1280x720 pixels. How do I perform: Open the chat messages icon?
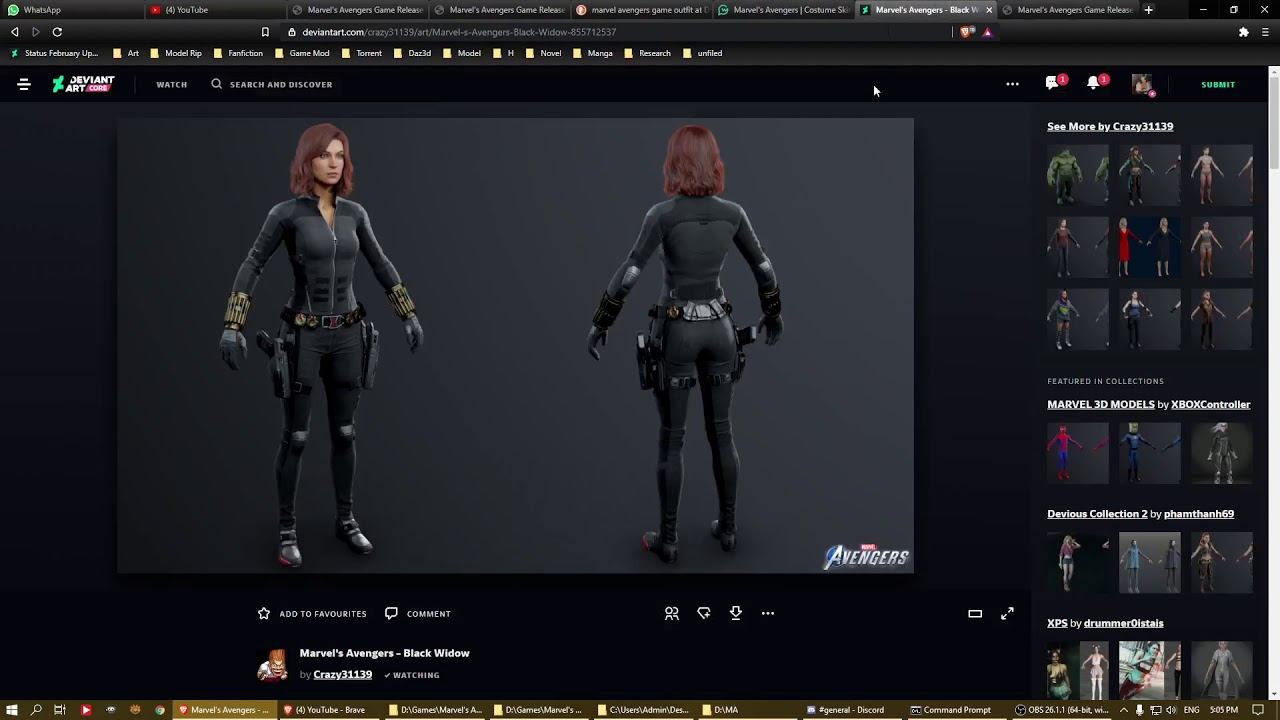point(1052,84)
